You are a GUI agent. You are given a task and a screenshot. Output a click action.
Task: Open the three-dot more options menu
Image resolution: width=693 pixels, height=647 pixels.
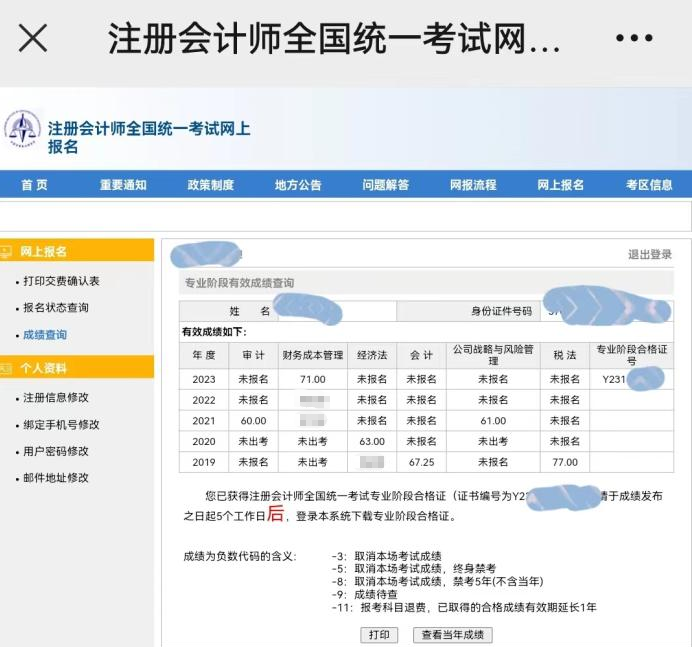click(634, 38)
